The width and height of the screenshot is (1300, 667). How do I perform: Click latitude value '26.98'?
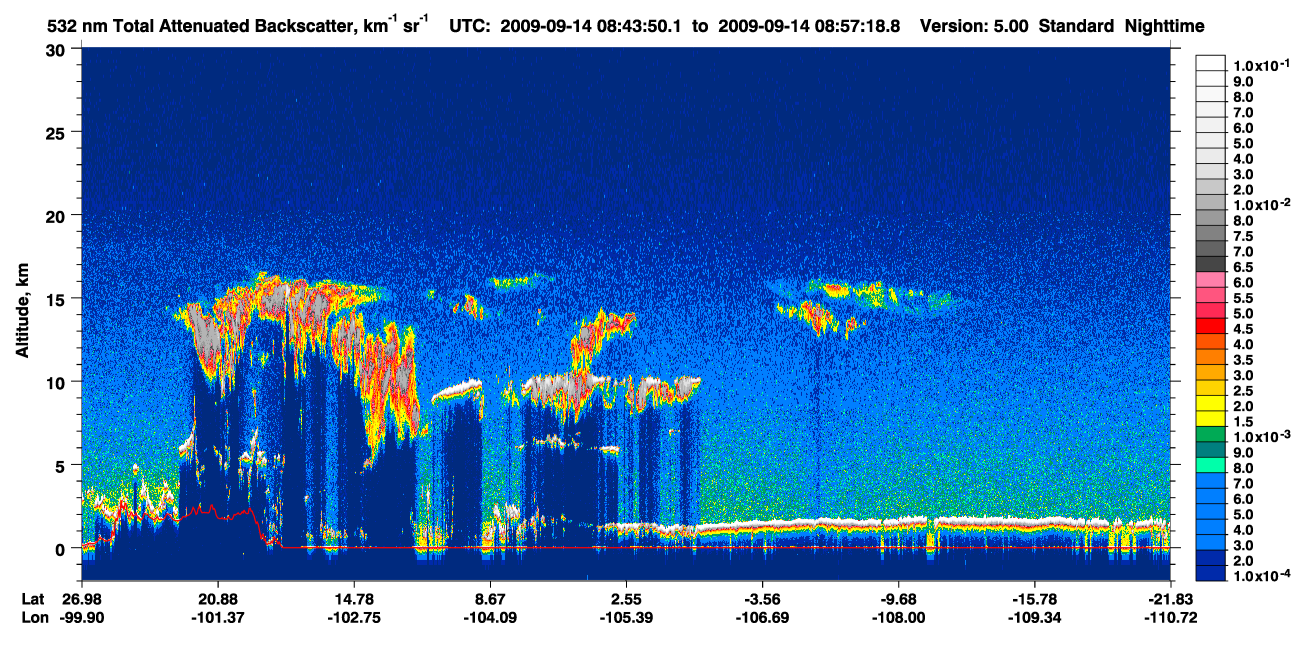point(82,599)
